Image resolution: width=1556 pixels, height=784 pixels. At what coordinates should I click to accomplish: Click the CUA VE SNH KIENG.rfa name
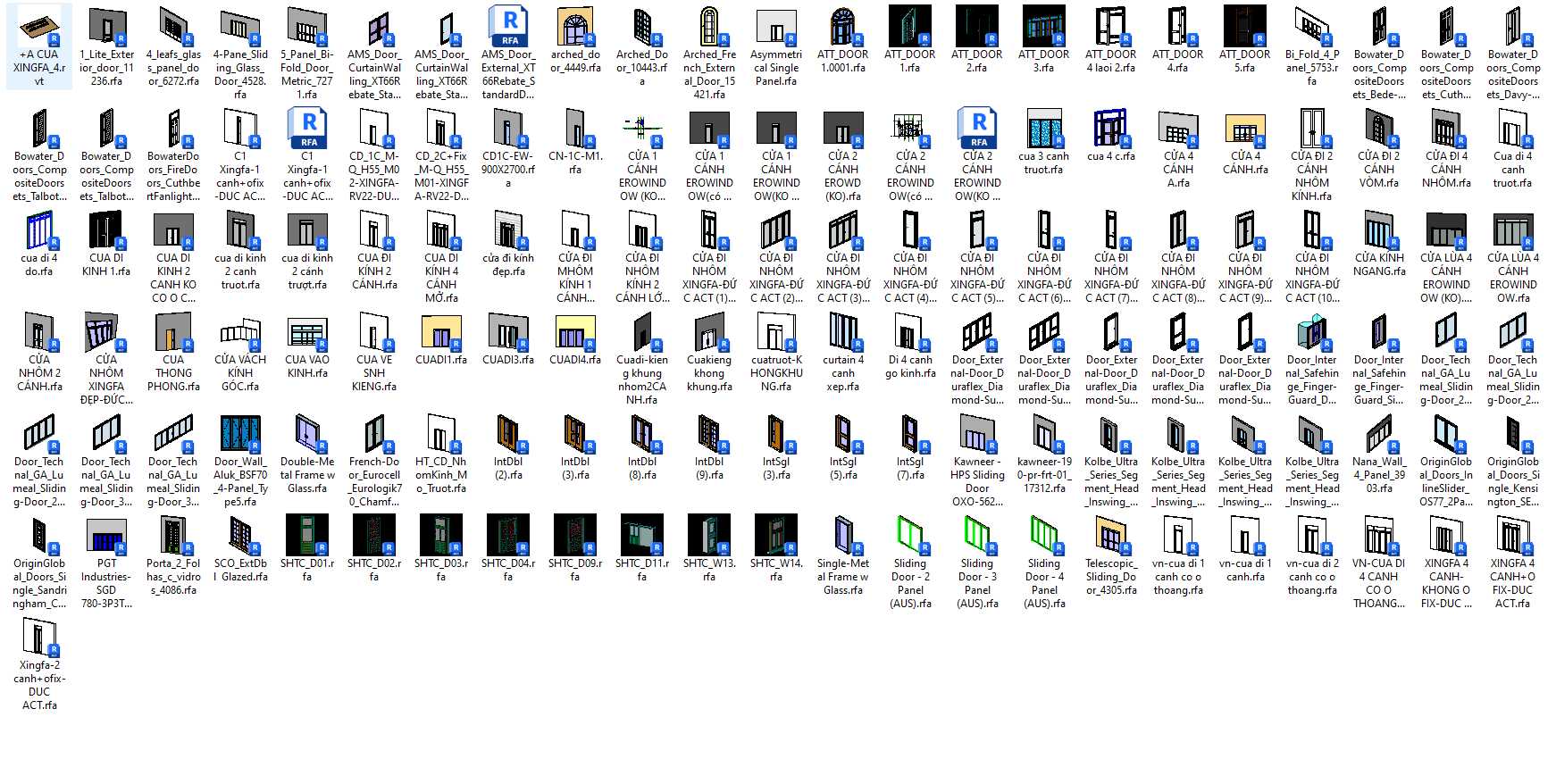tap(374, 373)
